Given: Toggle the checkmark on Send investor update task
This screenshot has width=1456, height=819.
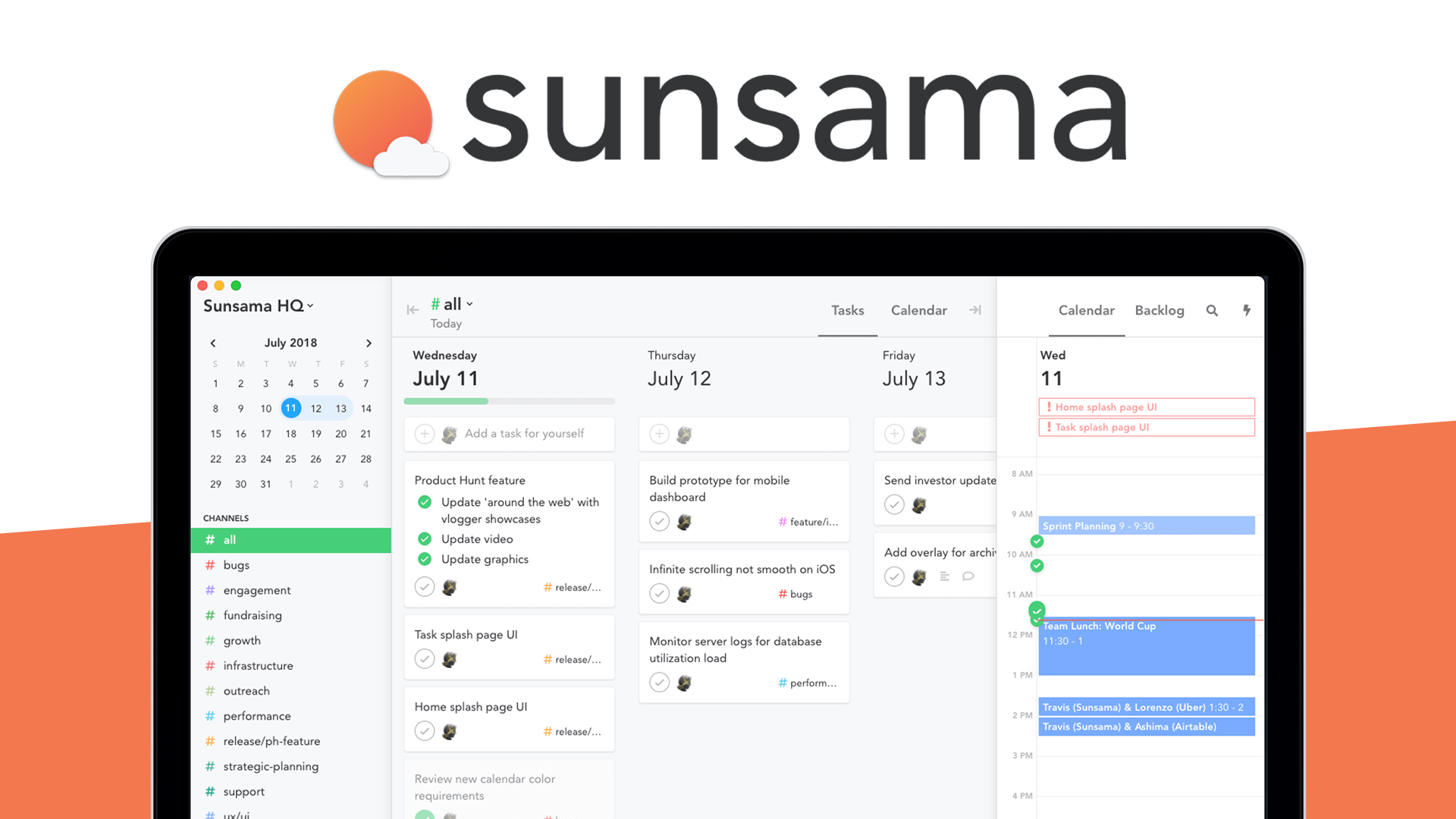Looking at the screenshot, I should click(893, 505).
